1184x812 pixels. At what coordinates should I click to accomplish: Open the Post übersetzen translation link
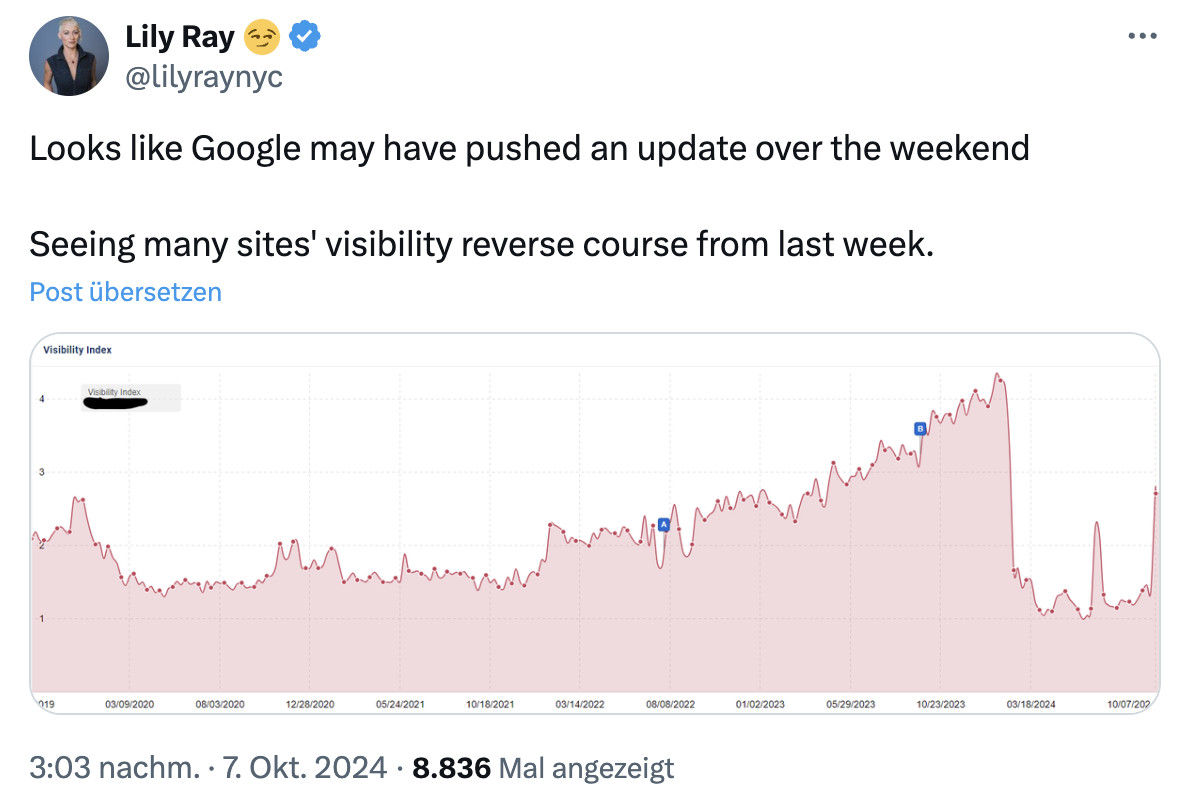(125, 291)
